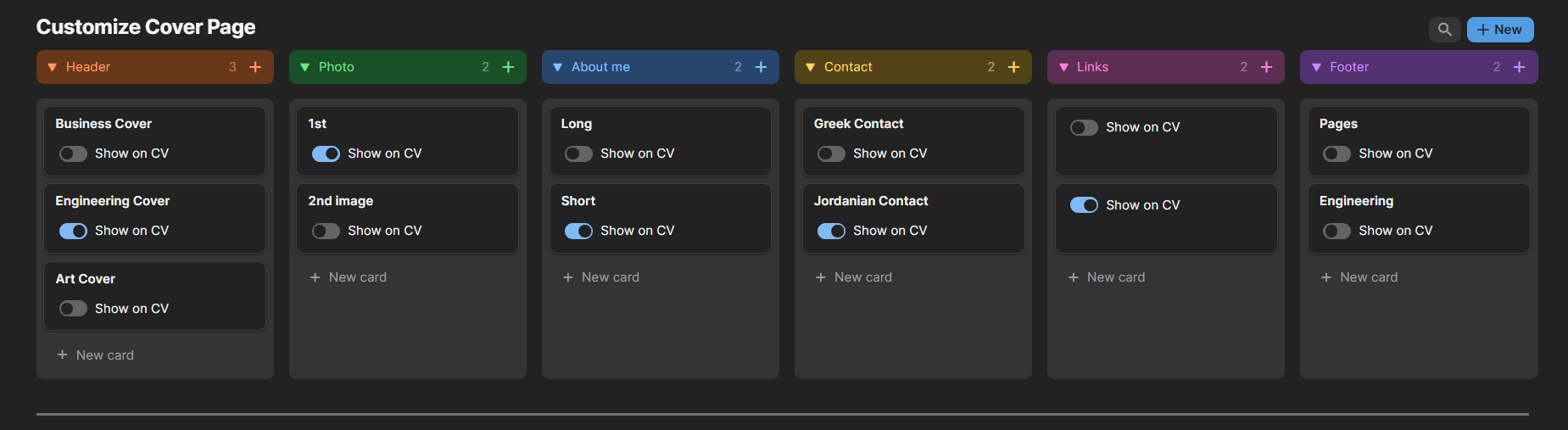The height and width of the screenshot is (430, 1568).
Task: Open the Art Cover card
Action: tap(86, 279)
